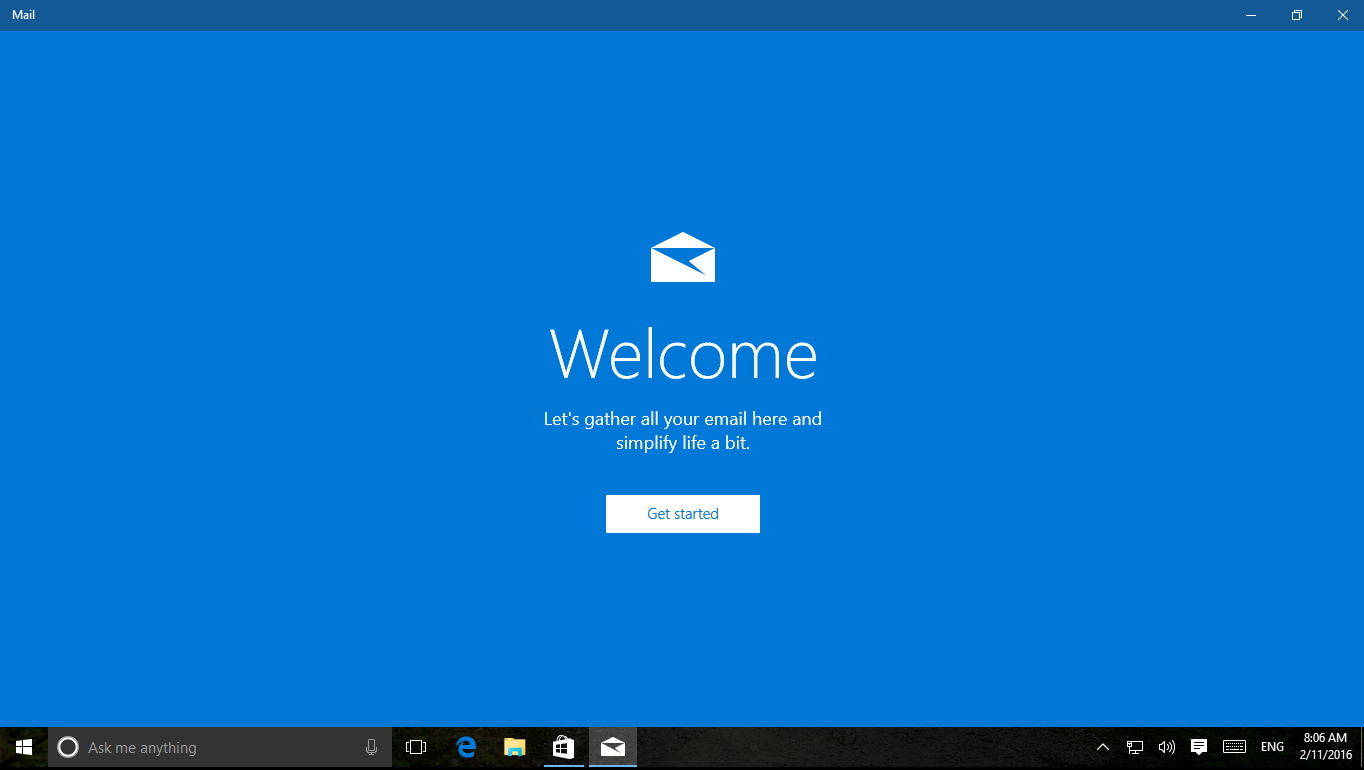Click the Show desktop strip beside clock
1364x770 pixels.
tap(1361, 747)
